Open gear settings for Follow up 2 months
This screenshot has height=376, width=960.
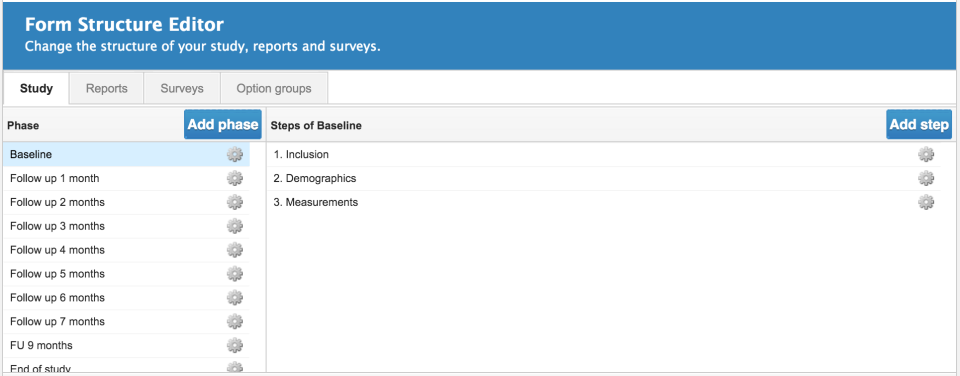pyautogui.click(x=234, y=202)
